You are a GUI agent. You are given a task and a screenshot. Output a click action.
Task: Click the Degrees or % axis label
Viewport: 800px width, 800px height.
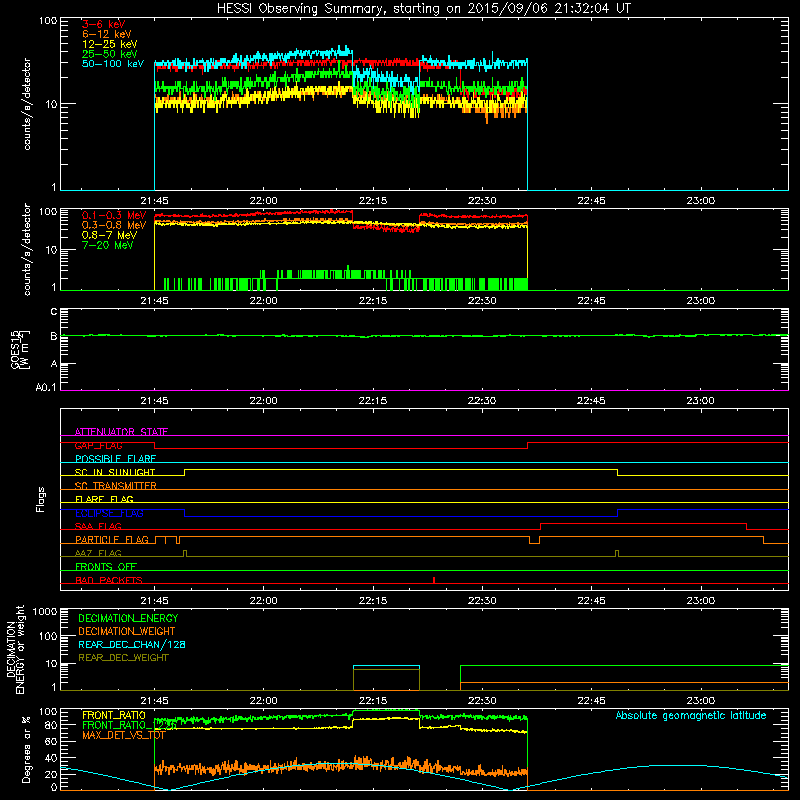click(26, 749)
